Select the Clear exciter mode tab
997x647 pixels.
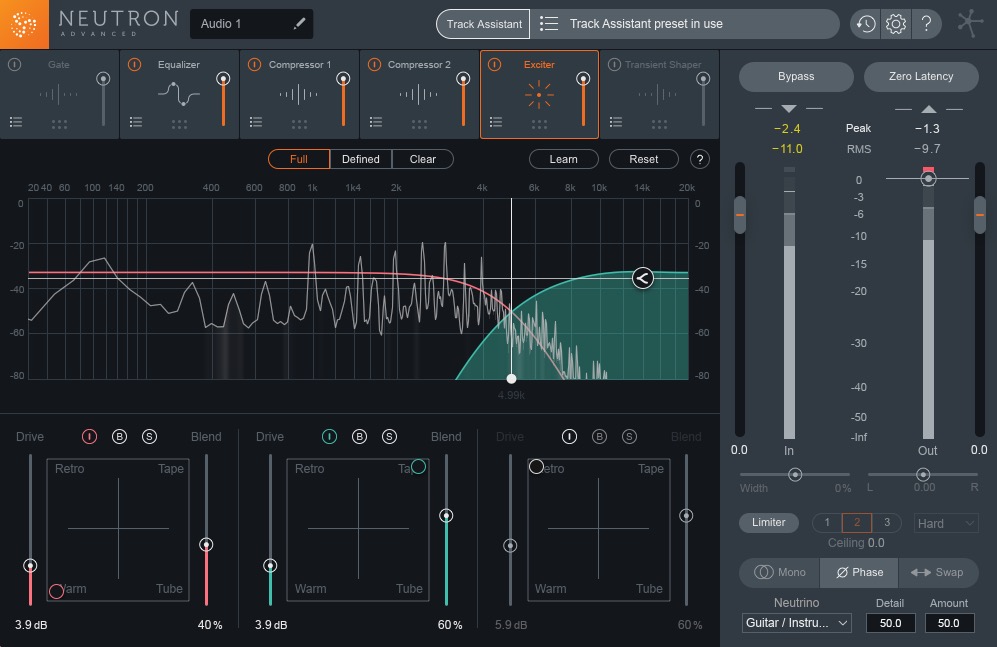pos(423,159)
